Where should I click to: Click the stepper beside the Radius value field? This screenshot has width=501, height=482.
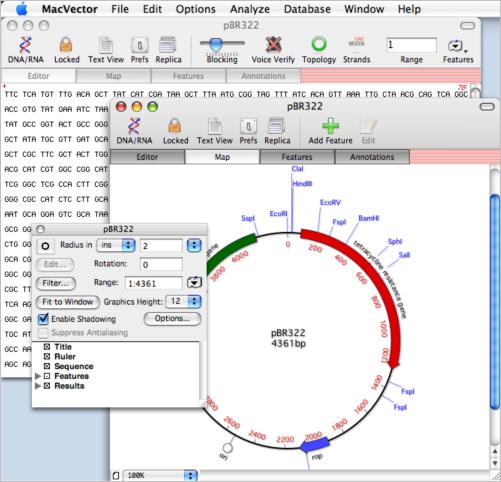pos(194,246)
